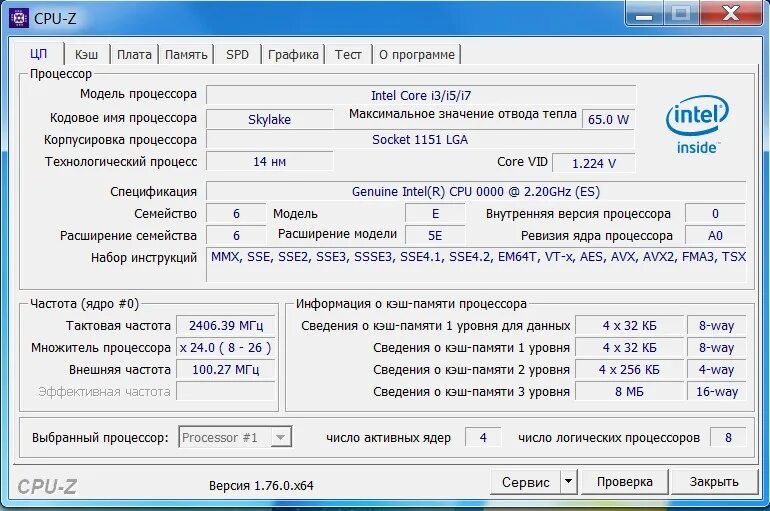Click the Расширение семейства value 6

(236, 236)
